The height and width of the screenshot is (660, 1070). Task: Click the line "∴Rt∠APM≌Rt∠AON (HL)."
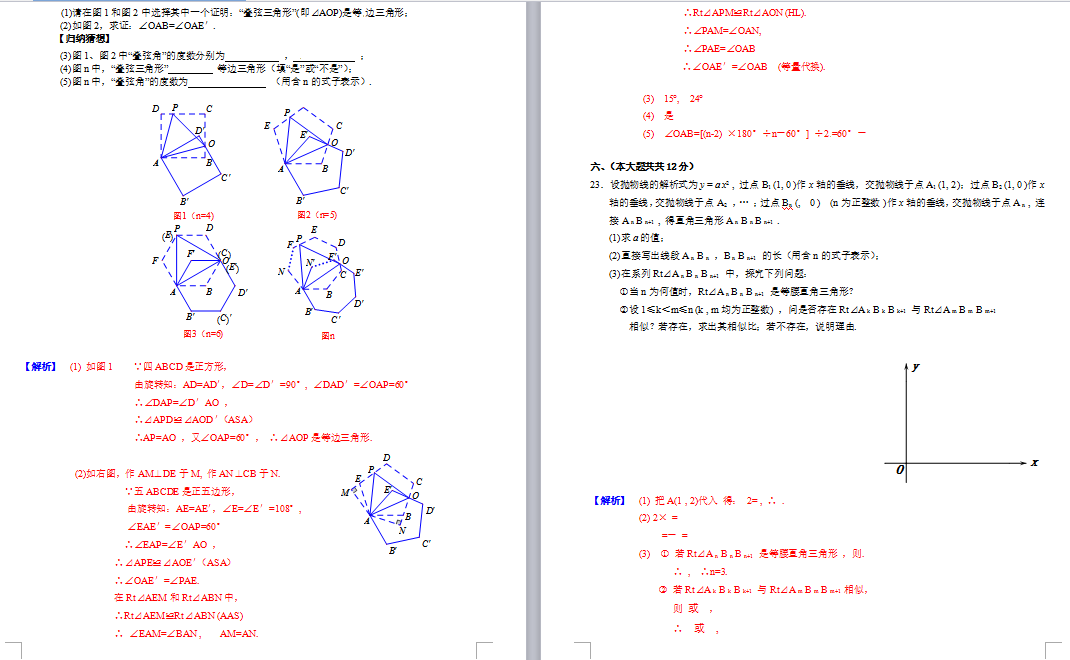click(744, 13)
